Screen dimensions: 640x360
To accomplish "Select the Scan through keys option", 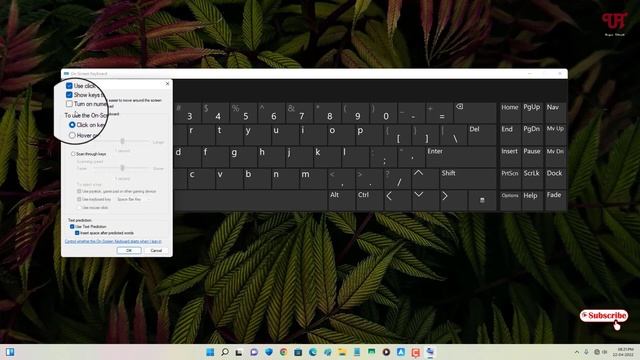I will click(x=73, y=154).
